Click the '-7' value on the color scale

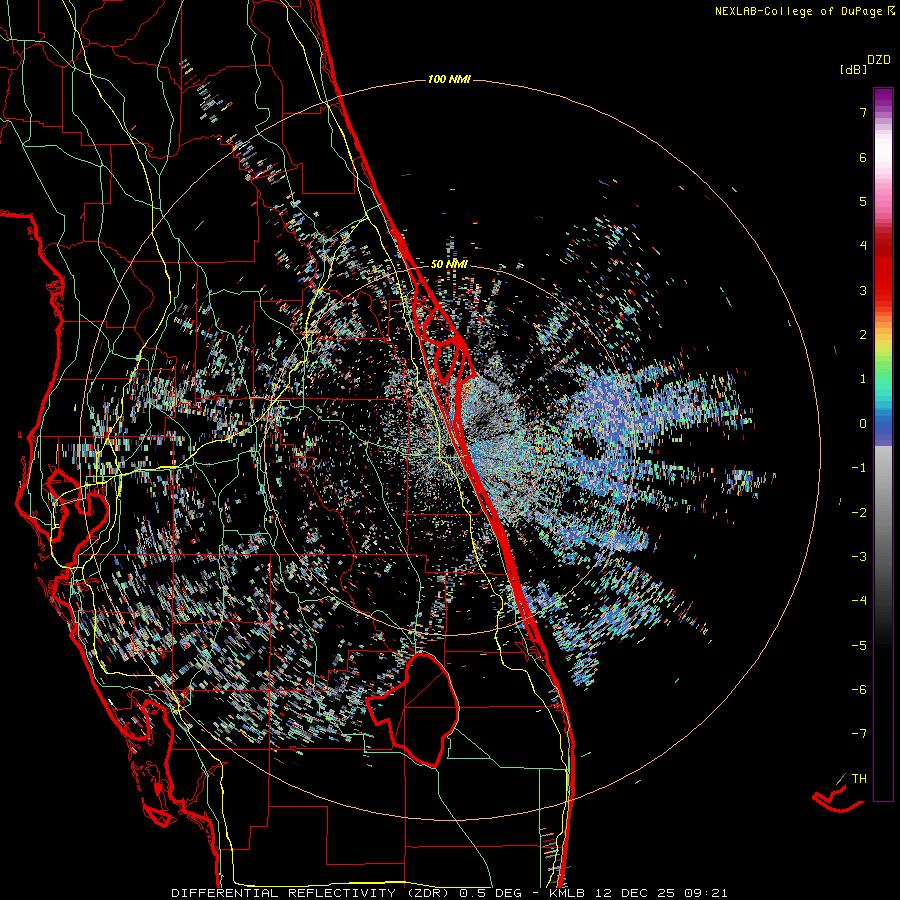point(859,734)
